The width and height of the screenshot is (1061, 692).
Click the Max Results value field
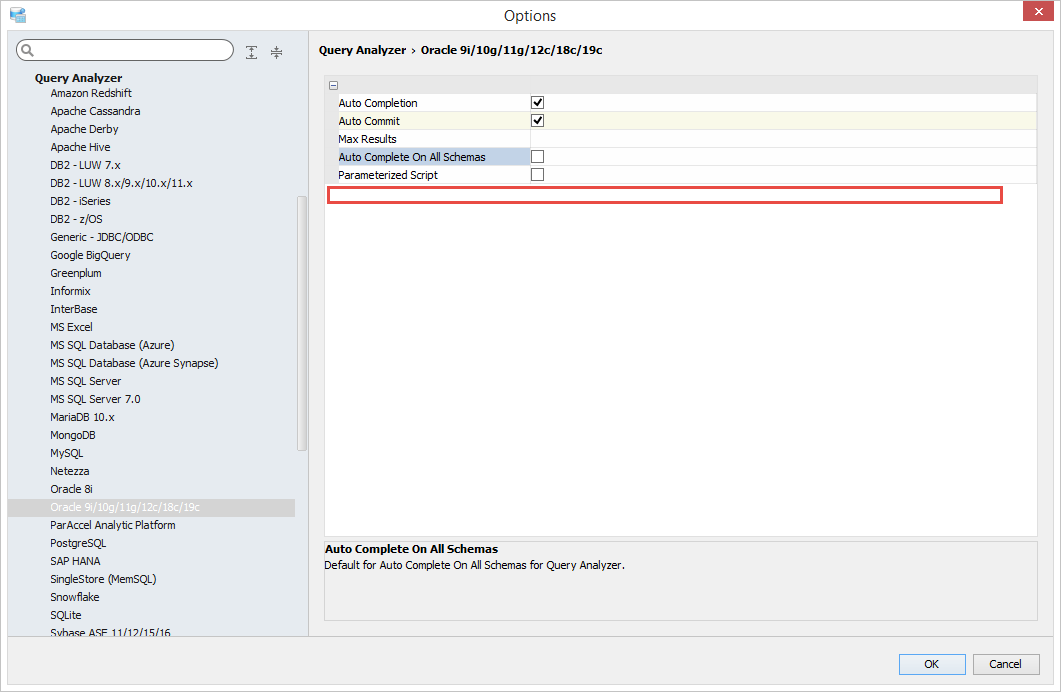(x=780, y=139)
